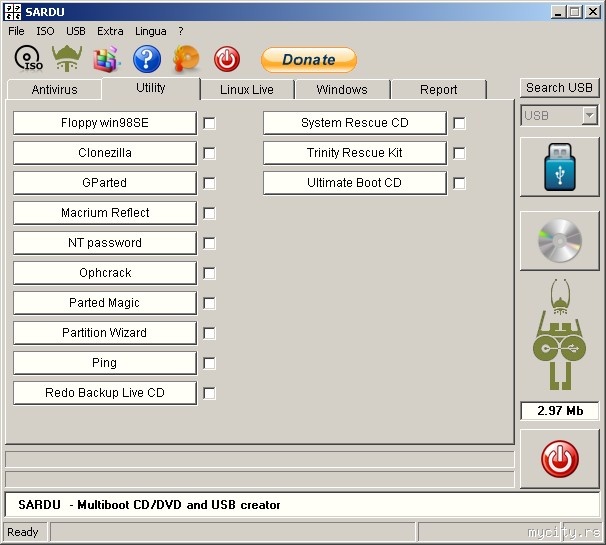Open the green Viking helmet toolbar icon
Screen dimensions: 606x545
(x=67, y=58)
